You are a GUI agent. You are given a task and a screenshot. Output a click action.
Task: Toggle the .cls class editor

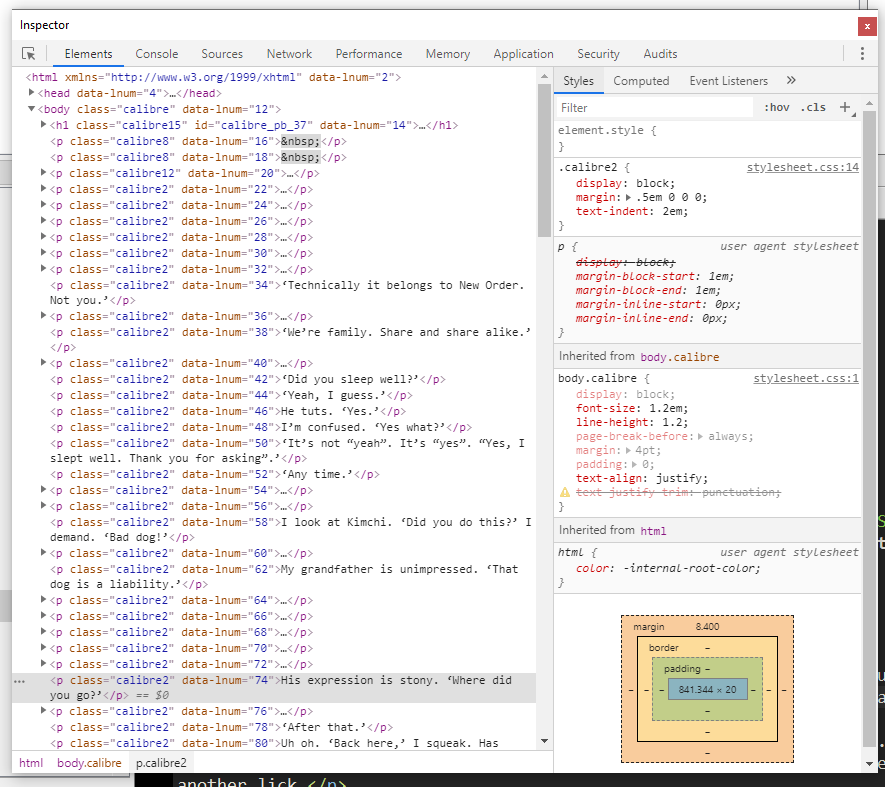coord(813,107)
